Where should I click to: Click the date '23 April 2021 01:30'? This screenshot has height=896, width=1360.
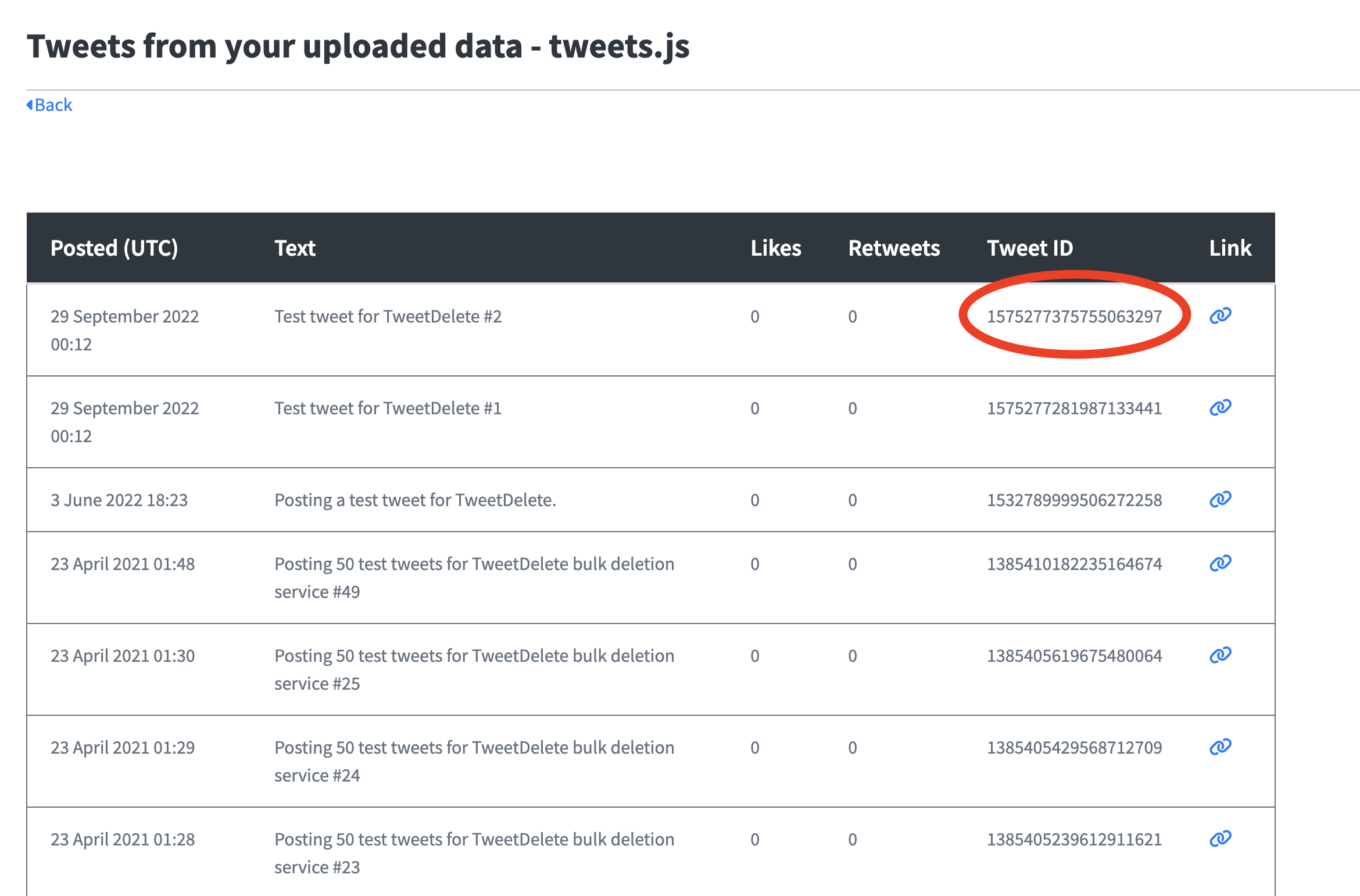pos(123,656)
